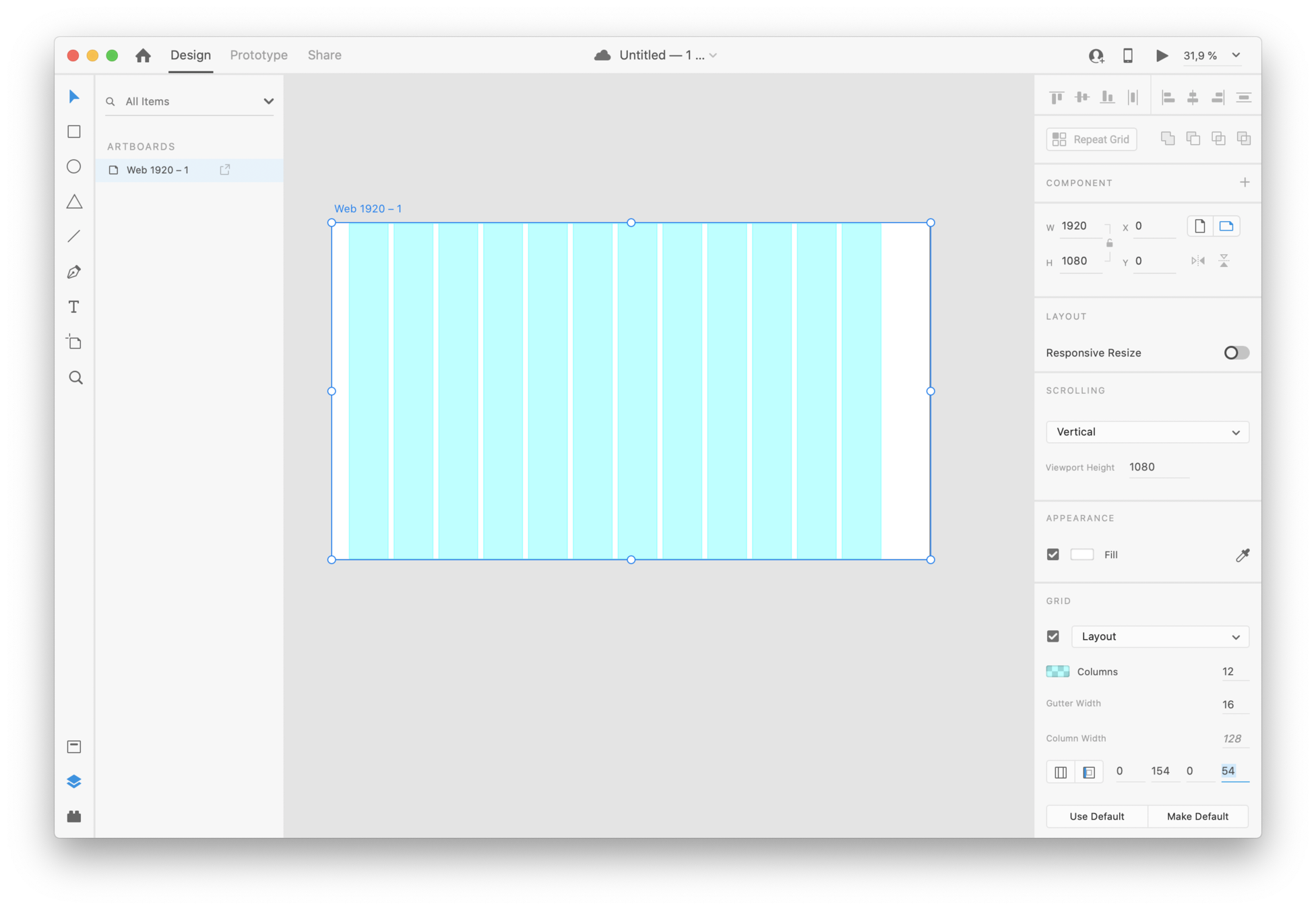
Task: Select the Rectangle tool
Action: (74, 131)
